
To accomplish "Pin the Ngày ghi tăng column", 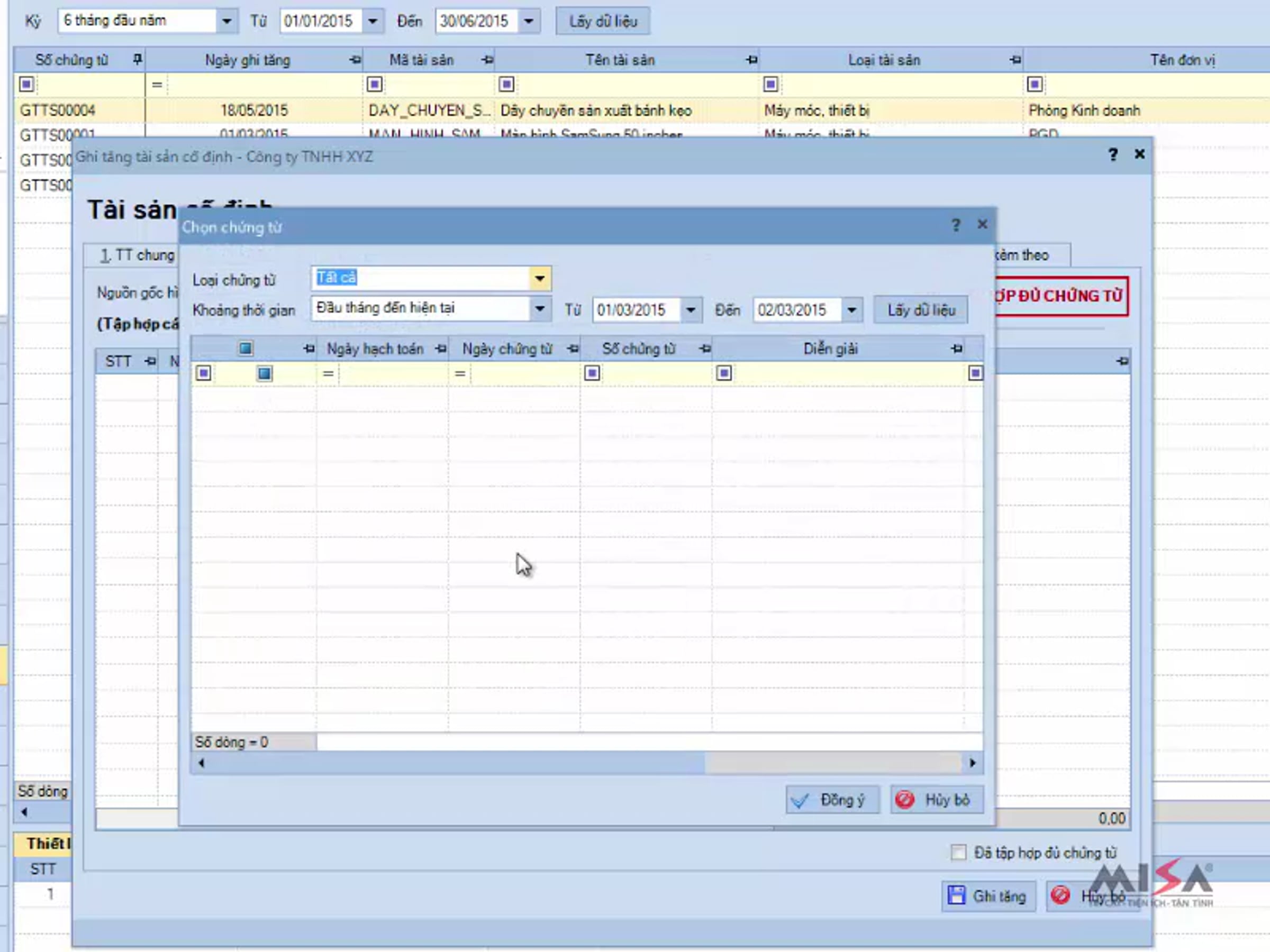I will pos(356,60).
